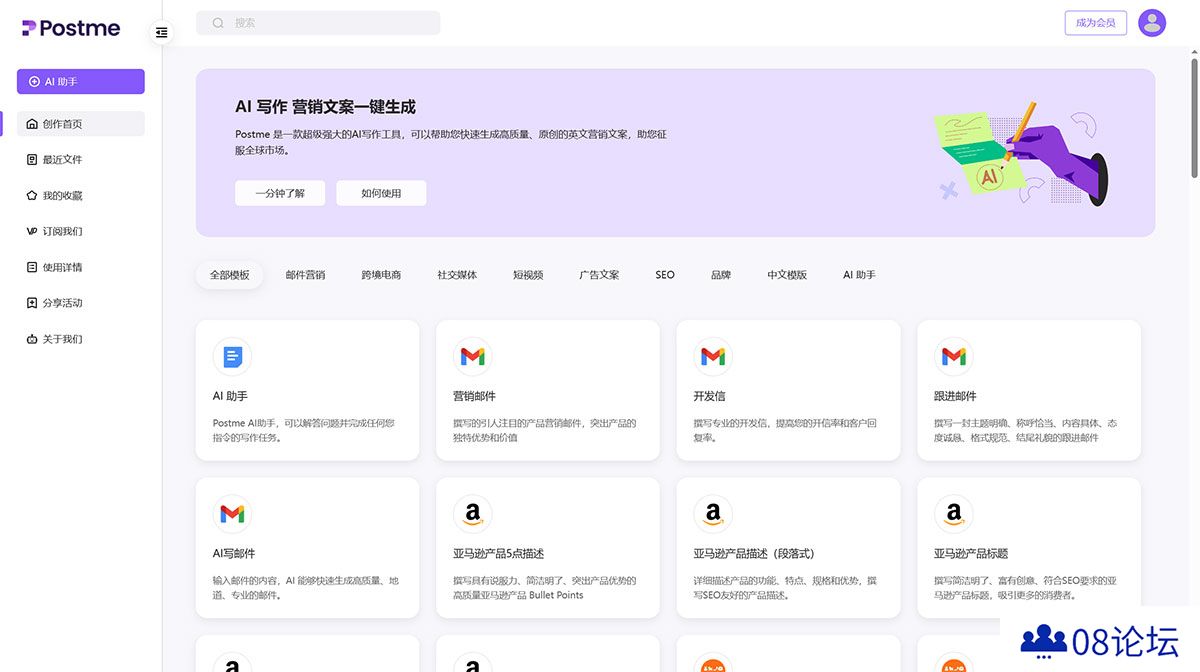This screenshot has height=672, width=1200.
Task: Collapse the sidebar with the menu-fold icon
Action: click(x=162, y=33)
